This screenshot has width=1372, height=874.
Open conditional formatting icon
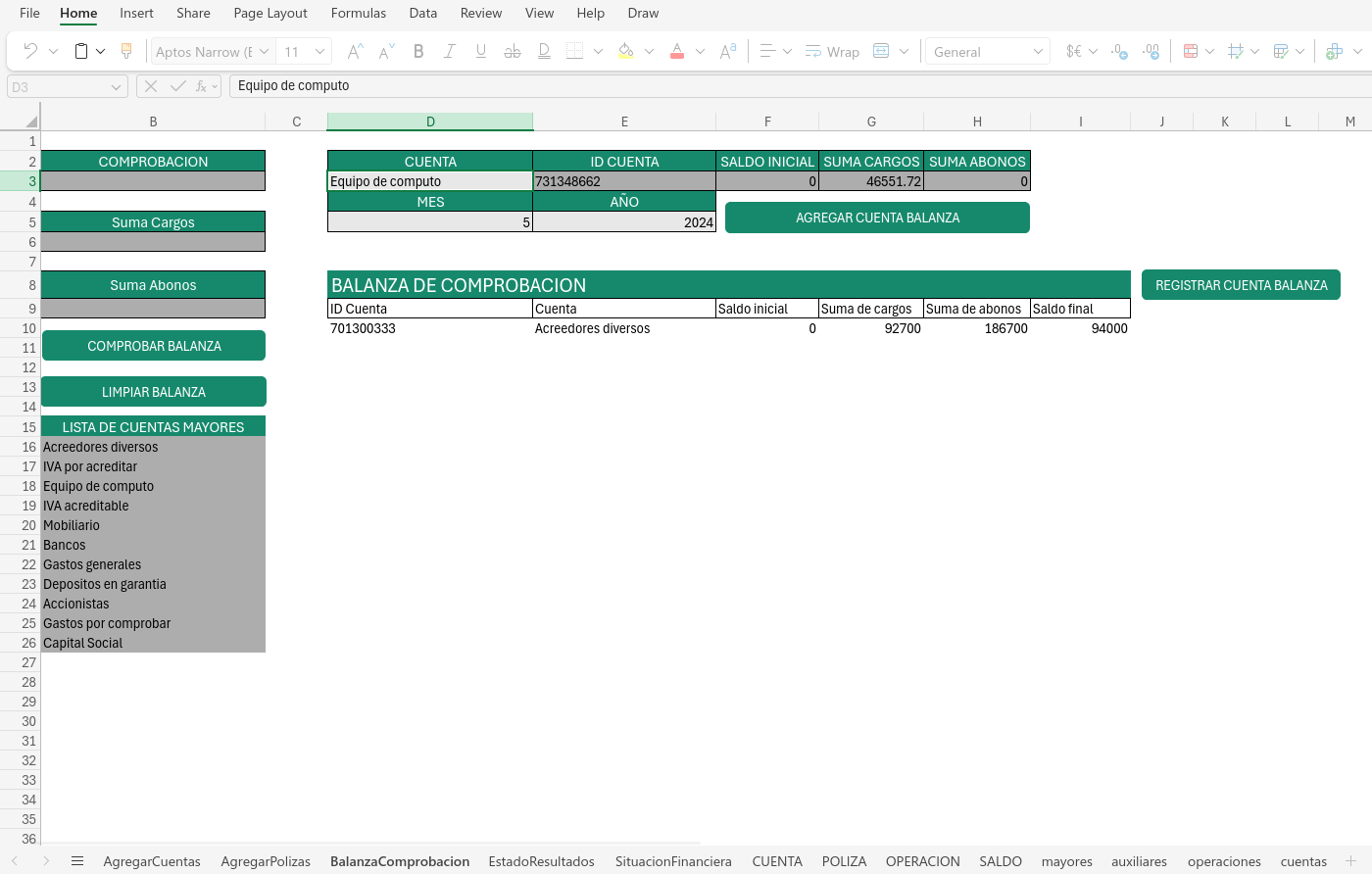1191,51
